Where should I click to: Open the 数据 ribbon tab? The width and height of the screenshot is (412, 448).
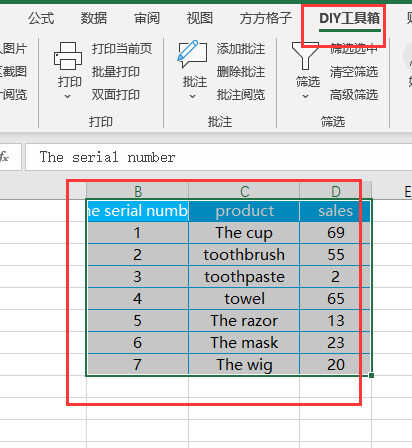coord(94,18)
